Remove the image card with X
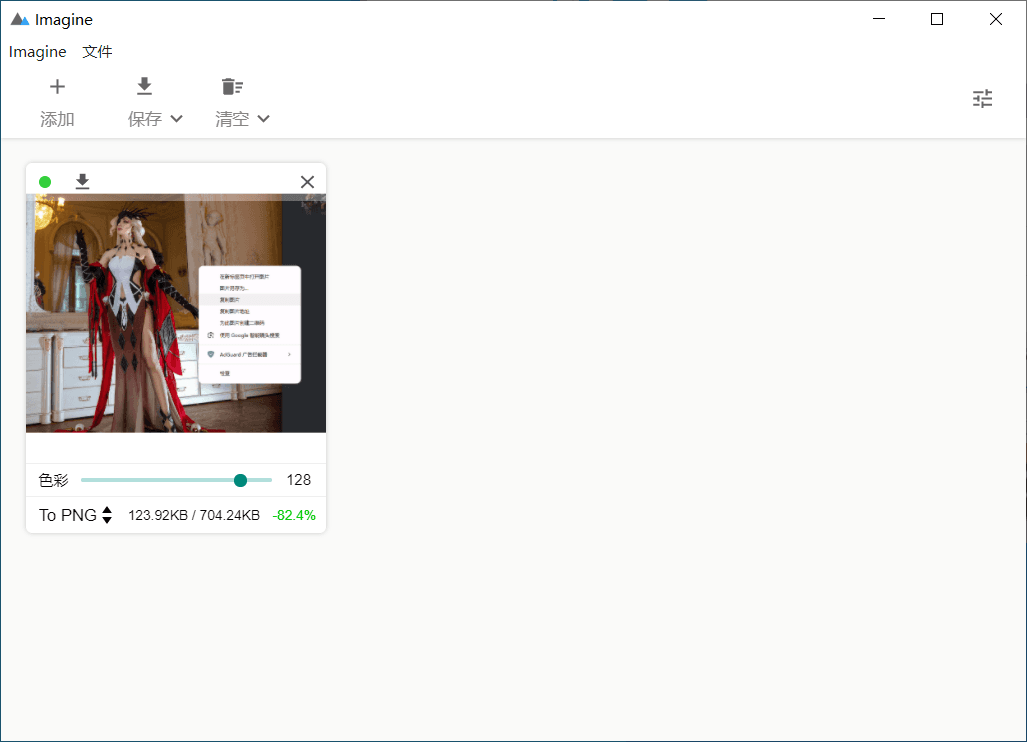Screen dimensions: 1027x742 tap(307, 182)
